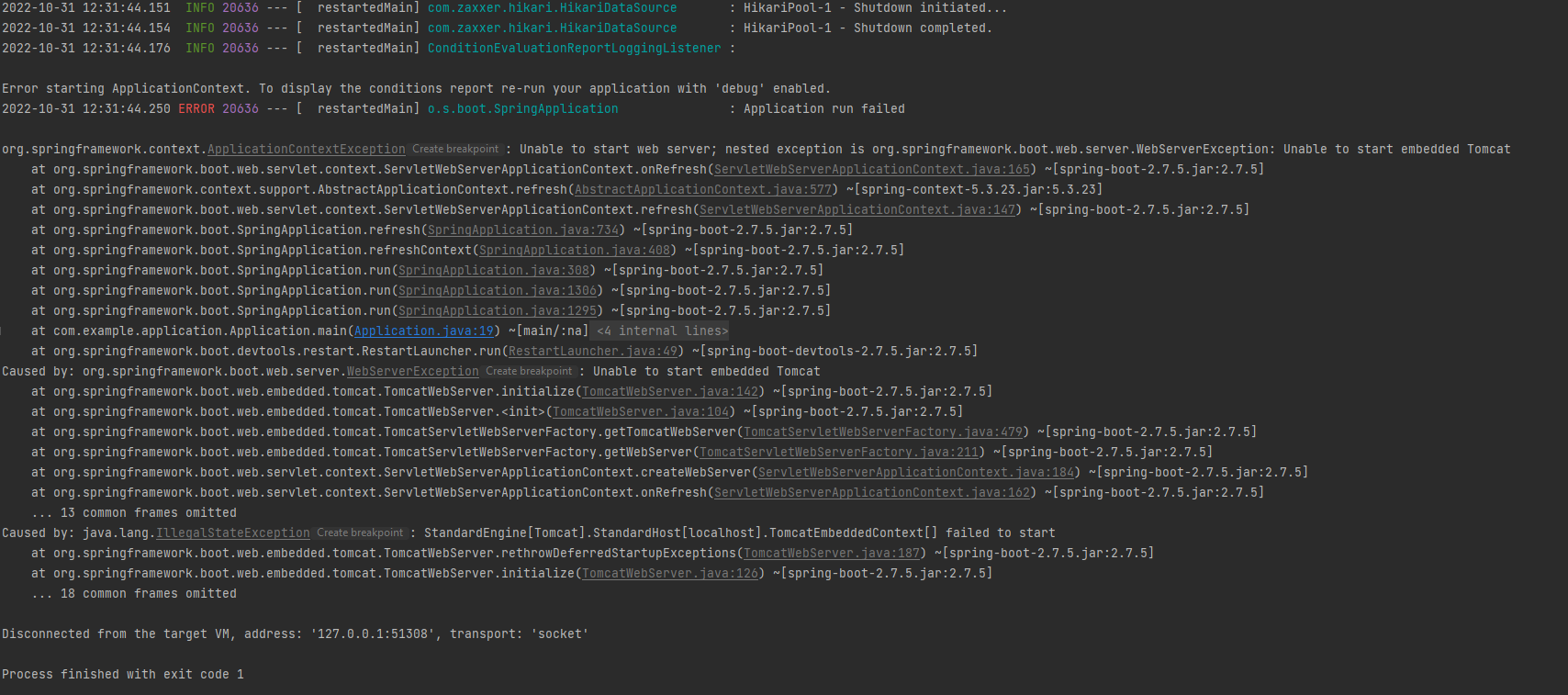Expand the 4 internal lines fold
This screenshot has width=1568, height=695.
(x=662, y=331)
